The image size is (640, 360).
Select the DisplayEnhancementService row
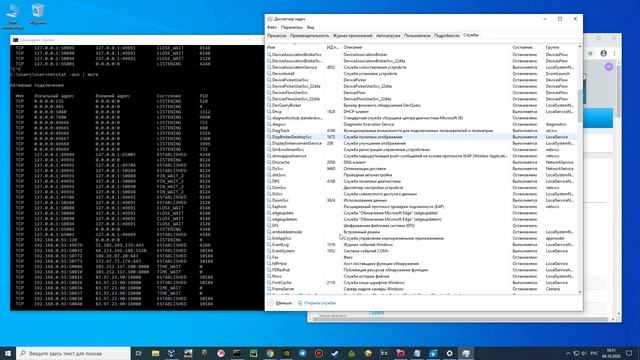click(x=421, y=143)
